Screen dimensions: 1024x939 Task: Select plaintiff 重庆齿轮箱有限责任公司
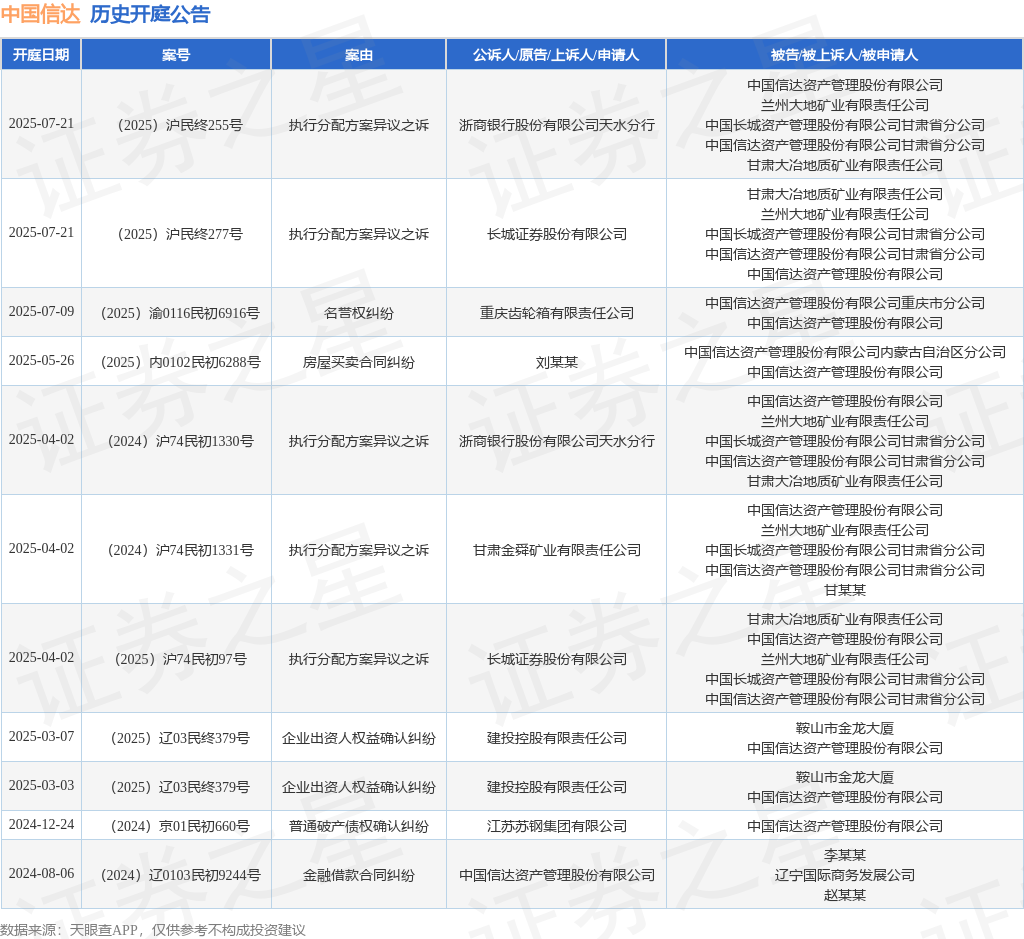[556, 313]
